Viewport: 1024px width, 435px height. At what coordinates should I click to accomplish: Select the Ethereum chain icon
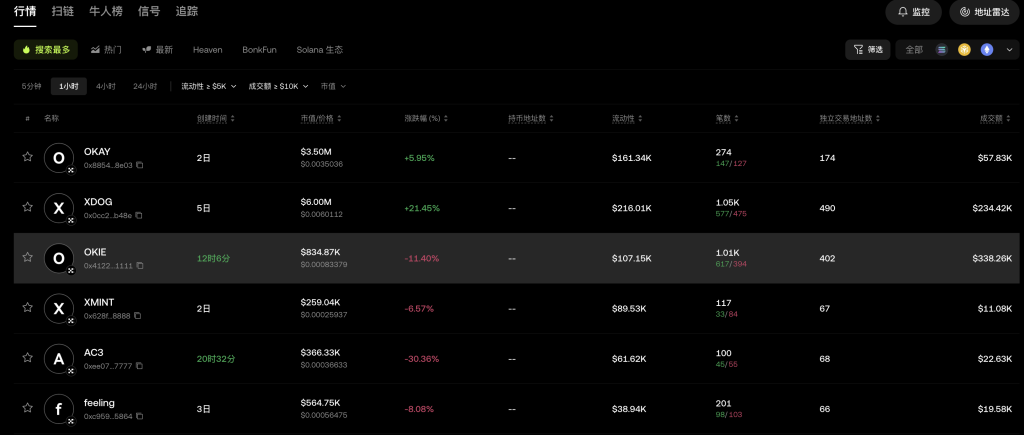tap(987, 49)
